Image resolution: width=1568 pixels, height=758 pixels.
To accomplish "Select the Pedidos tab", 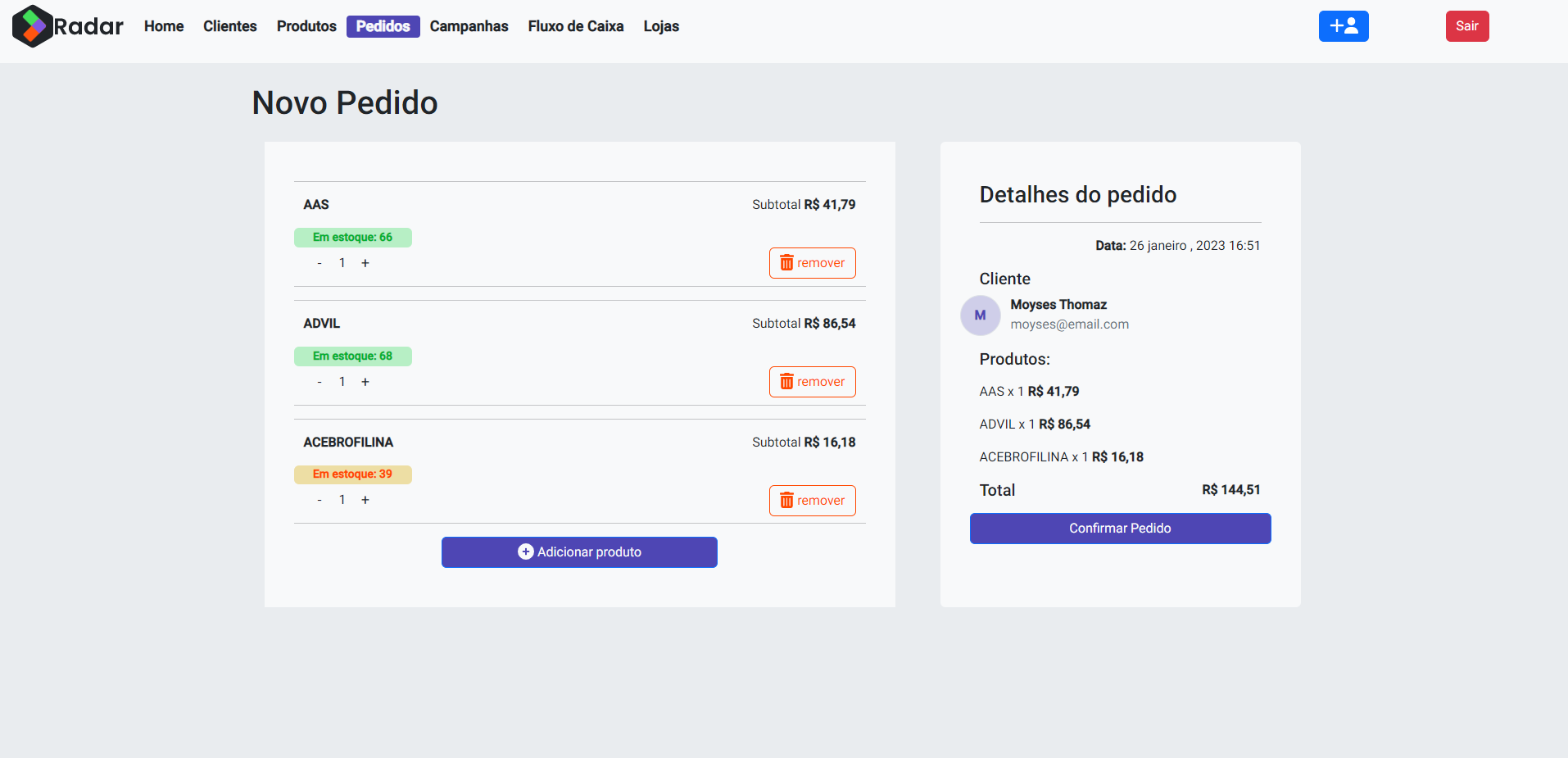I will 383,26.
